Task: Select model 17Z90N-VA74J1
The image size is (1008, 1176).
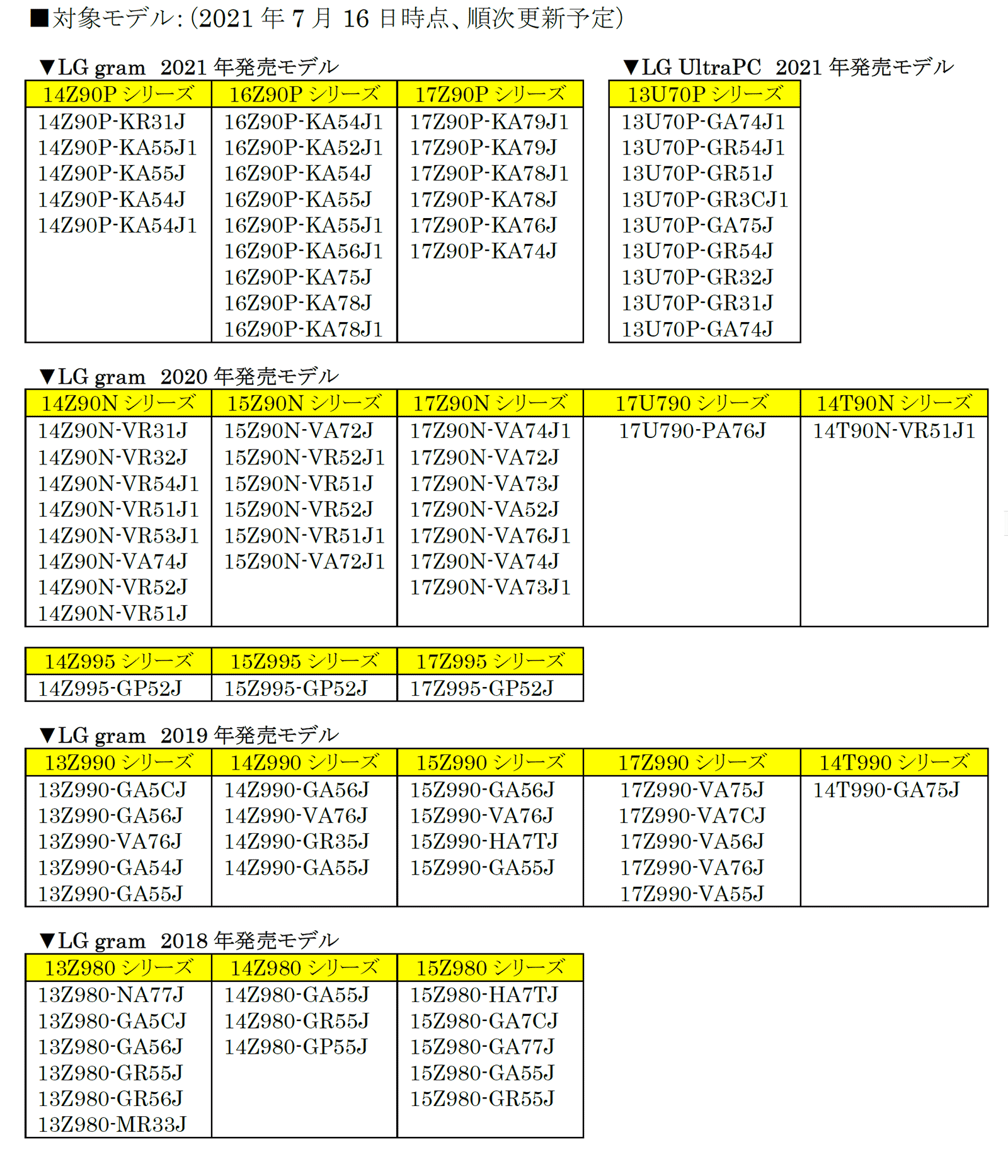Action: (490, 431)
